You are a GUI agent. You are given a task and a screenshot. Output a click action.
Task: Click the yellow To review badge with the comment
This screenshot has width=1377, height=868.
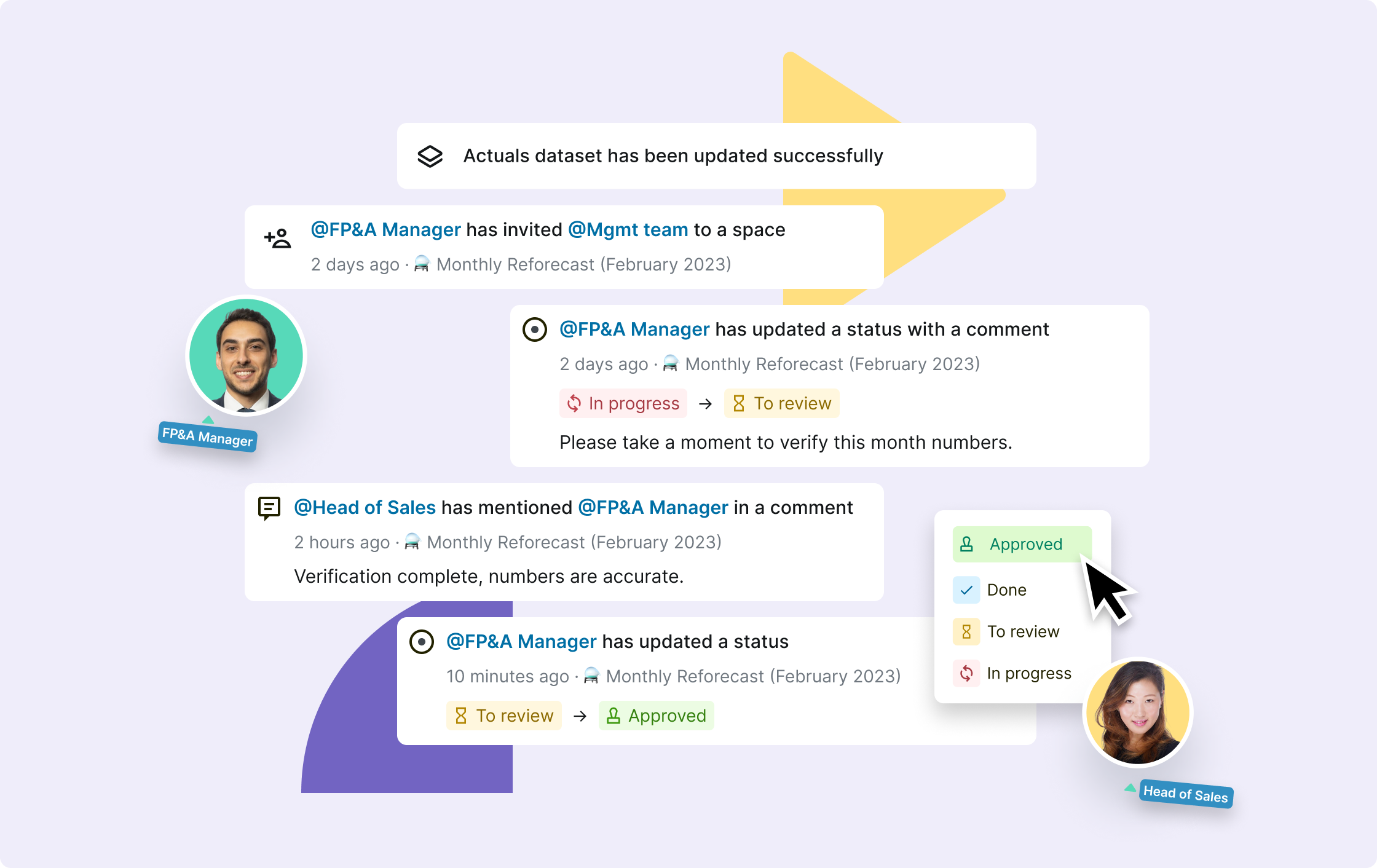[782, 403]
